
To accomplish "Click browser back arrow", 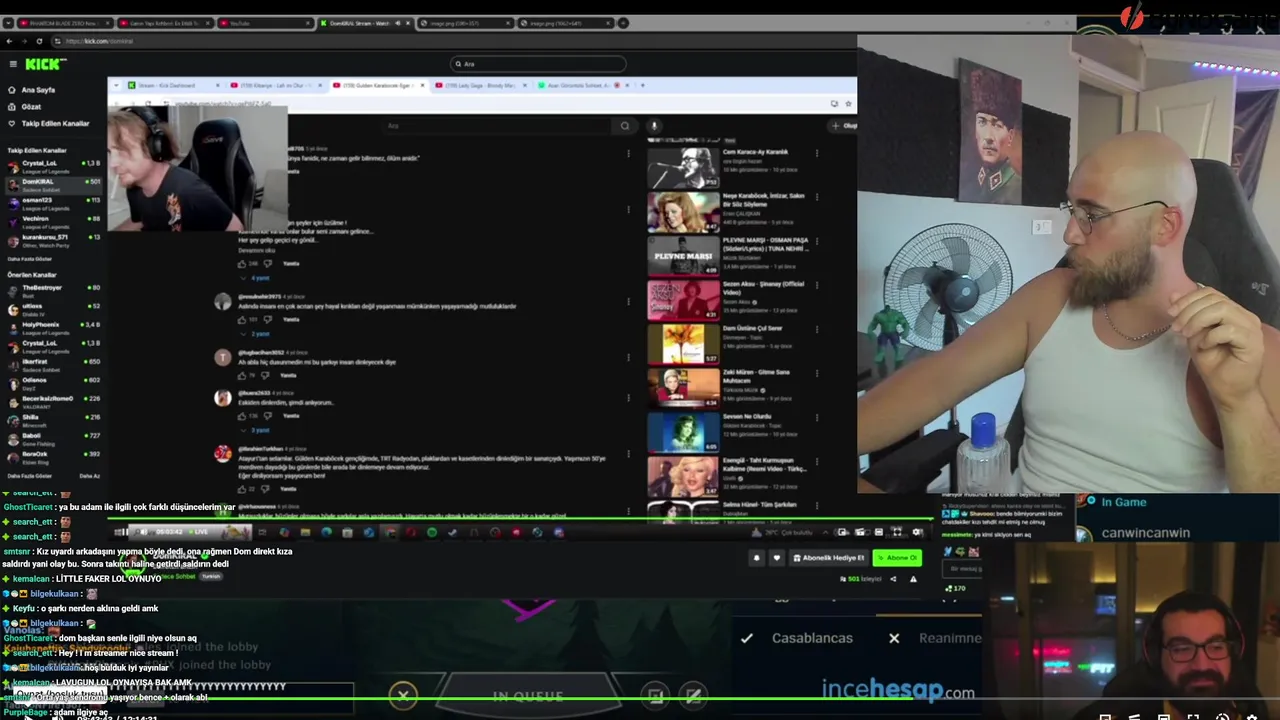I will pyautogui.click(x=10, y=41).
